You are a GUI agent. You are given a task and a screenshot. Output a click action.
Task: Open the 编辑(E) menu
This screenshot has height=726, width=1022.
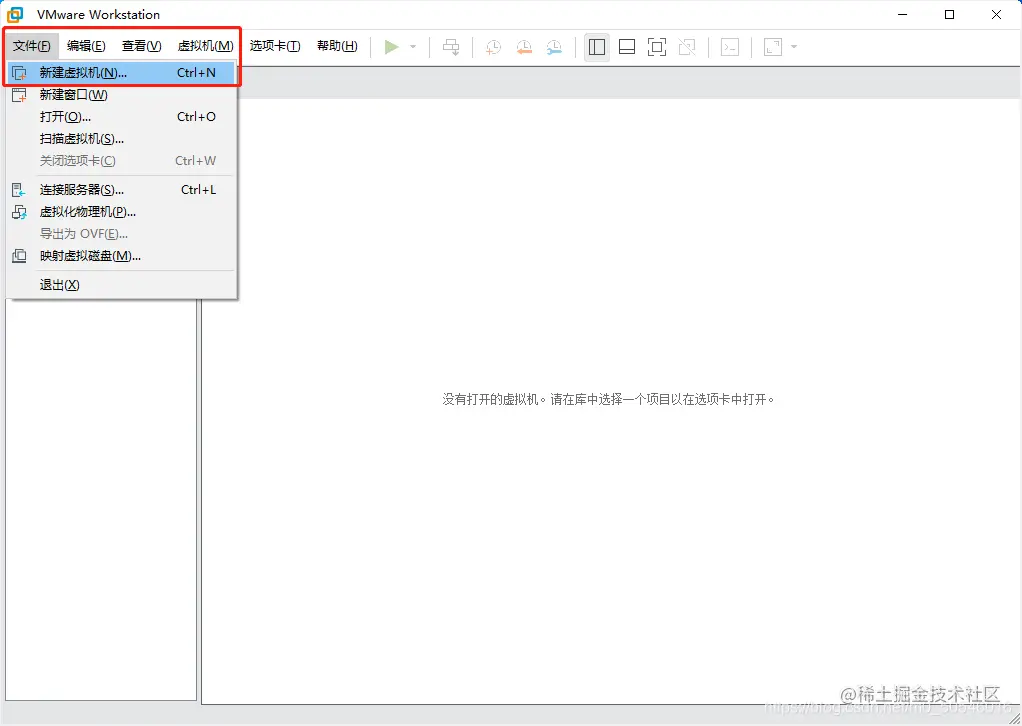(x=86, y=46)
